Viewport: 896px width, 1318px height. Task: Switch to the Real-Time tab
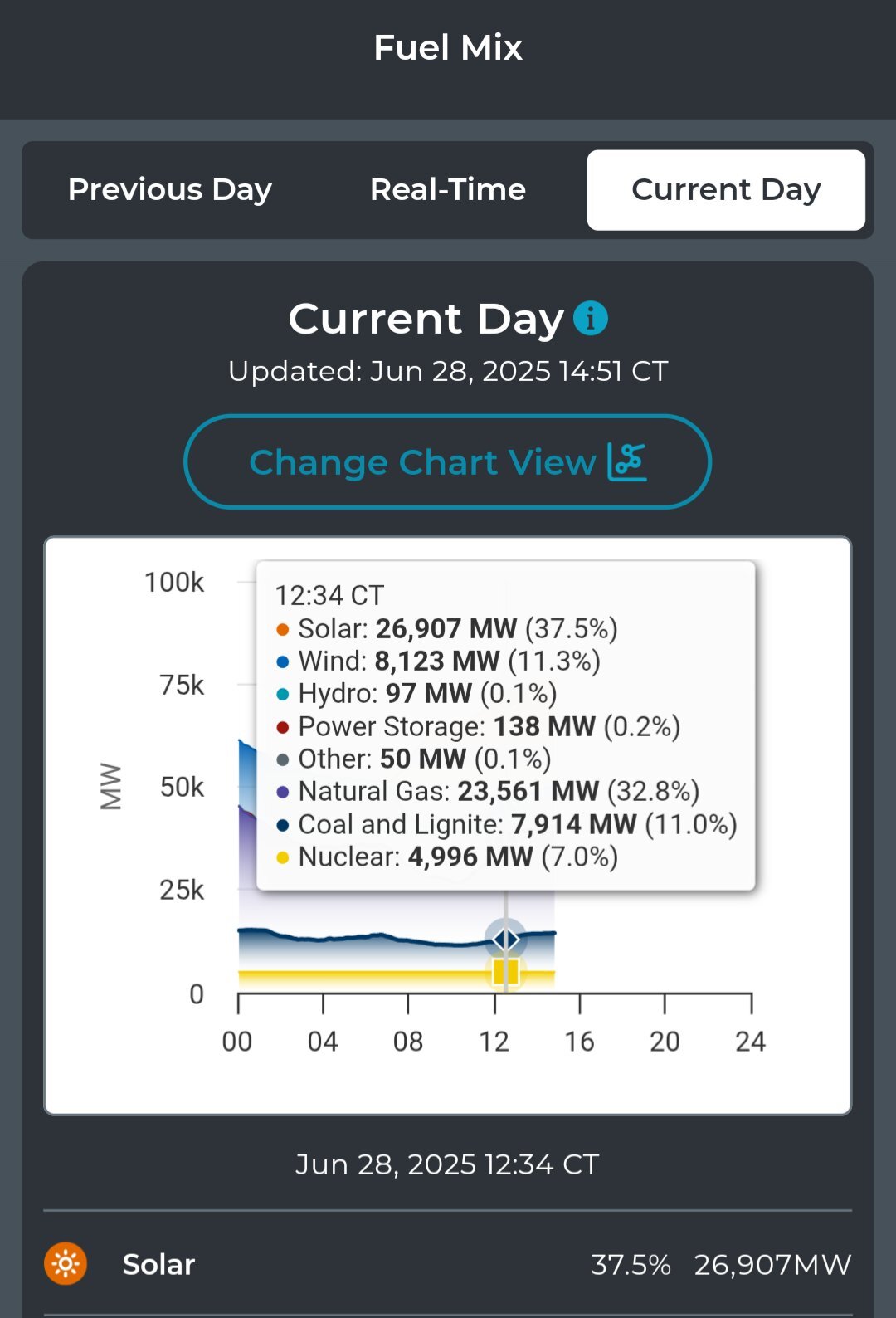[x=448, y=190]
